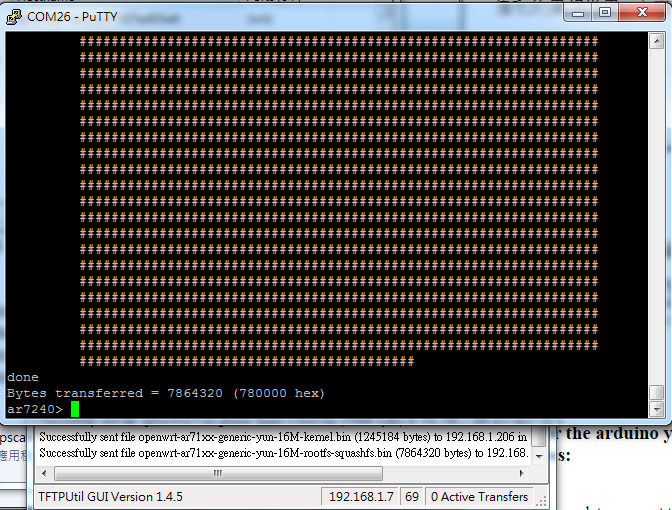Viewport: 672px width, 510px height.
Task: Click TFTPUtil log vertical scroll down arrow
Action: click(x=539, y=456)
